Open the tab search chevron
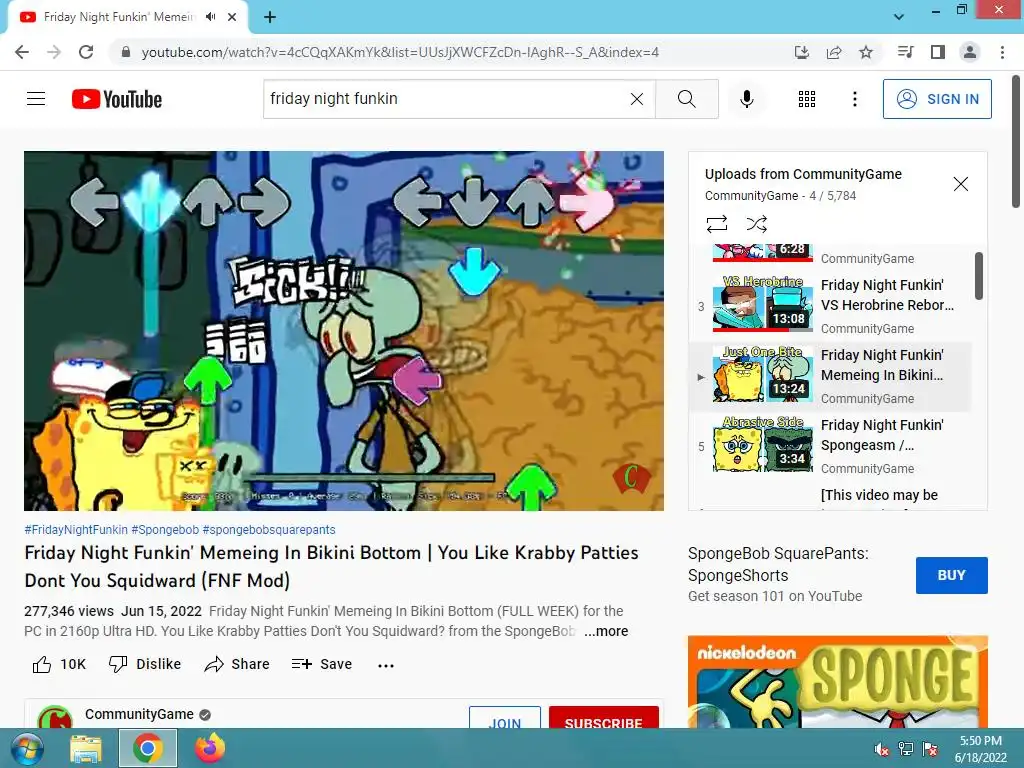Screen dimensions: 1024x768 [x=899, y=17]
